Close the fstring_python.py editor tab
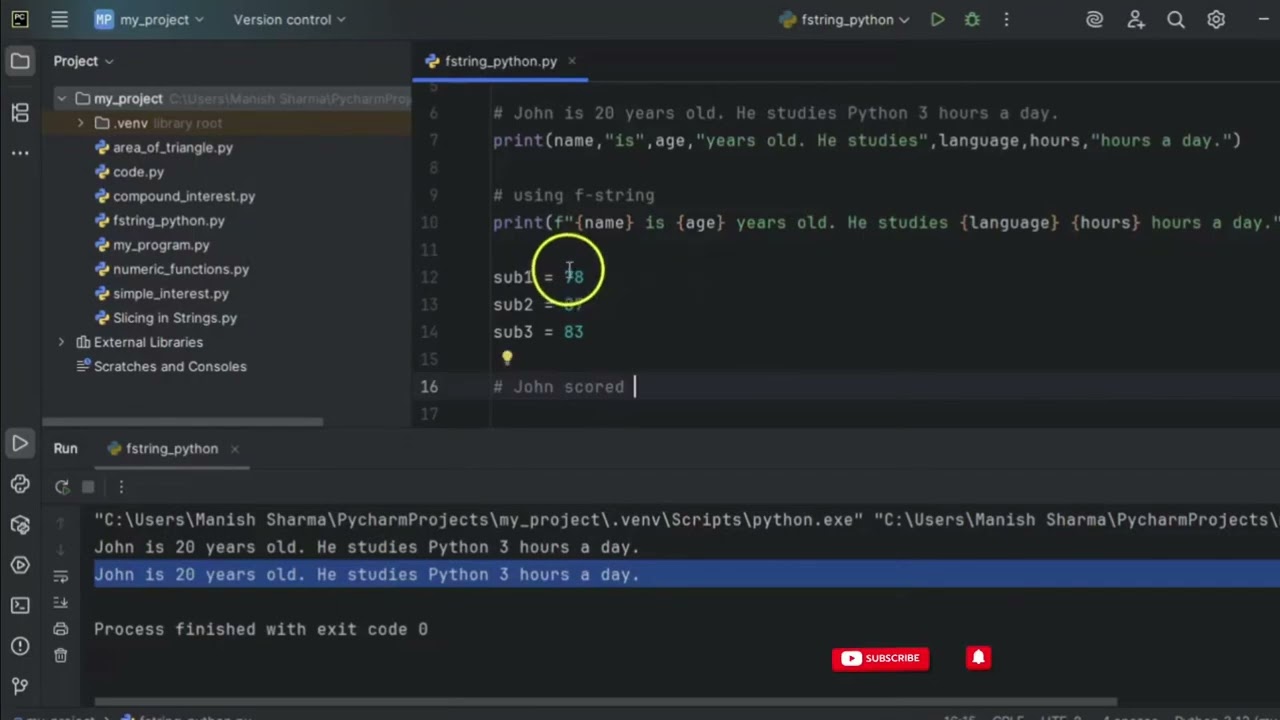This screenshot has width=1280, height=720. pos(572,61)
